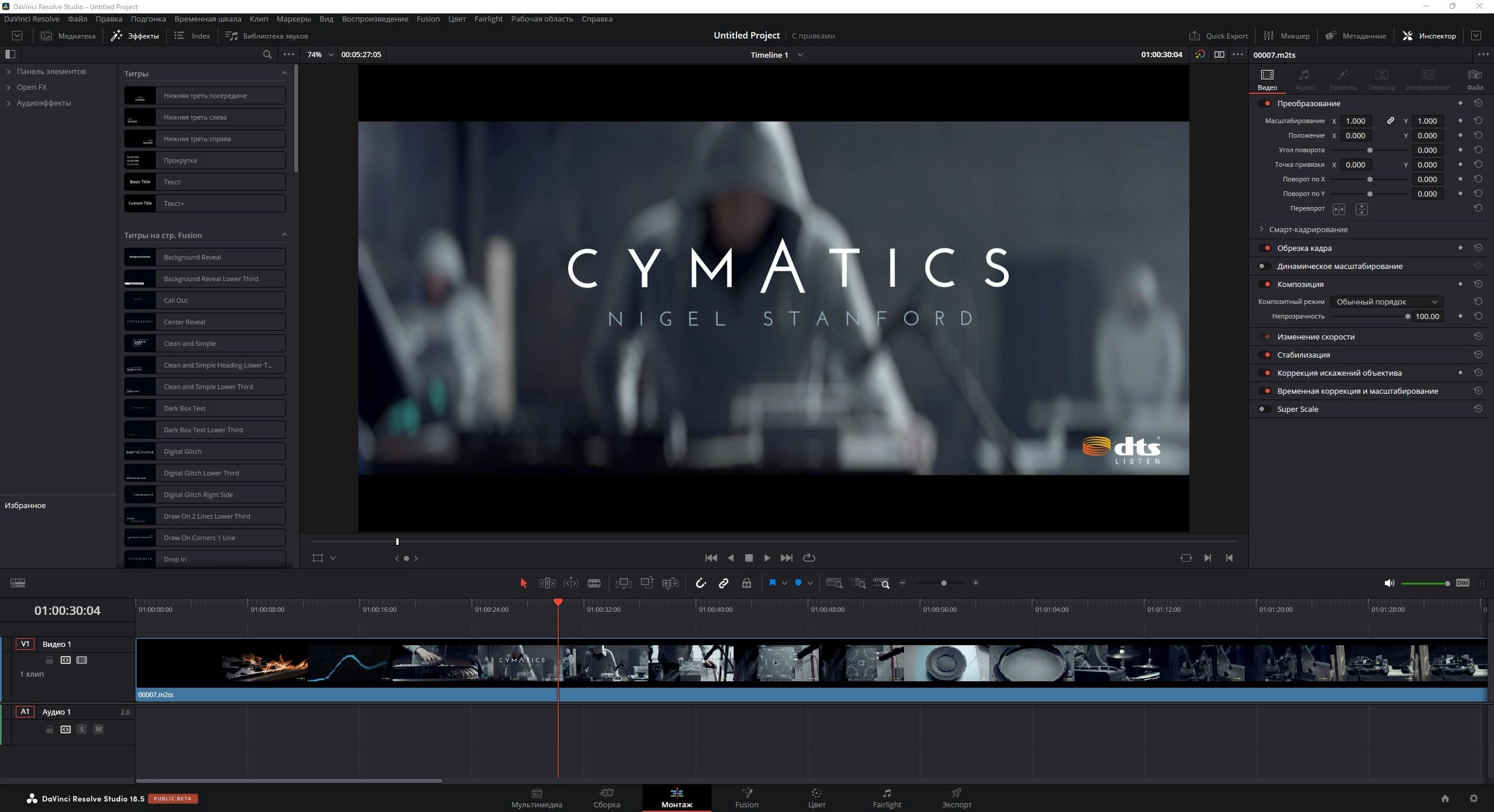Mute the Аудио 1 track with M
The width and height of the screenshot is (1494, 812).
tap(99, 730)
